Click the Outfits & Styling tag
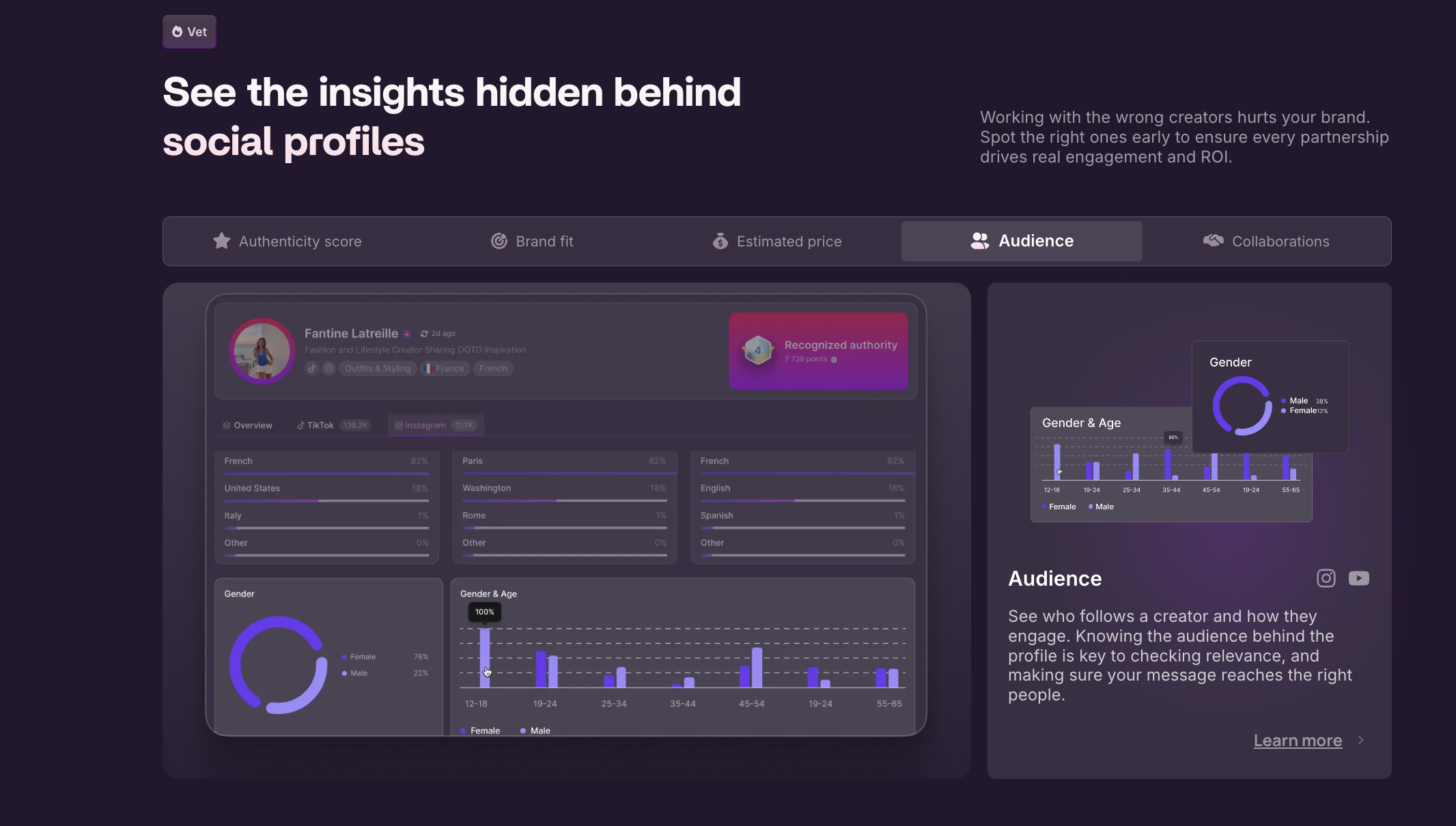 tap(378, 369)
